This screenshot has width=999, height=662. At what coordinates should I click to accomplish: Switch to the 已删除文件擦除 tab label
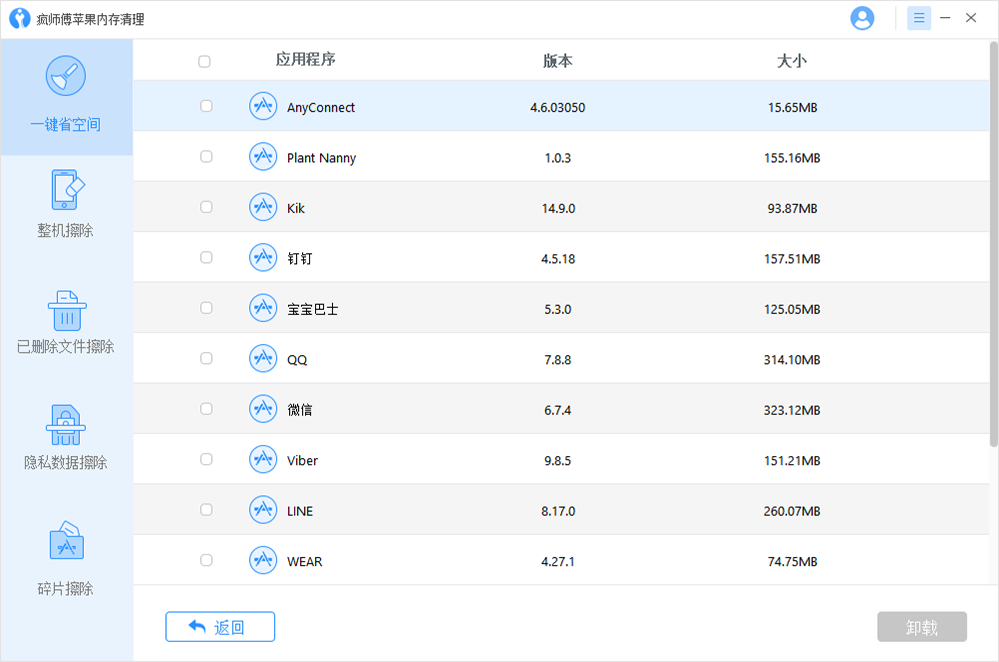[66, 347]
